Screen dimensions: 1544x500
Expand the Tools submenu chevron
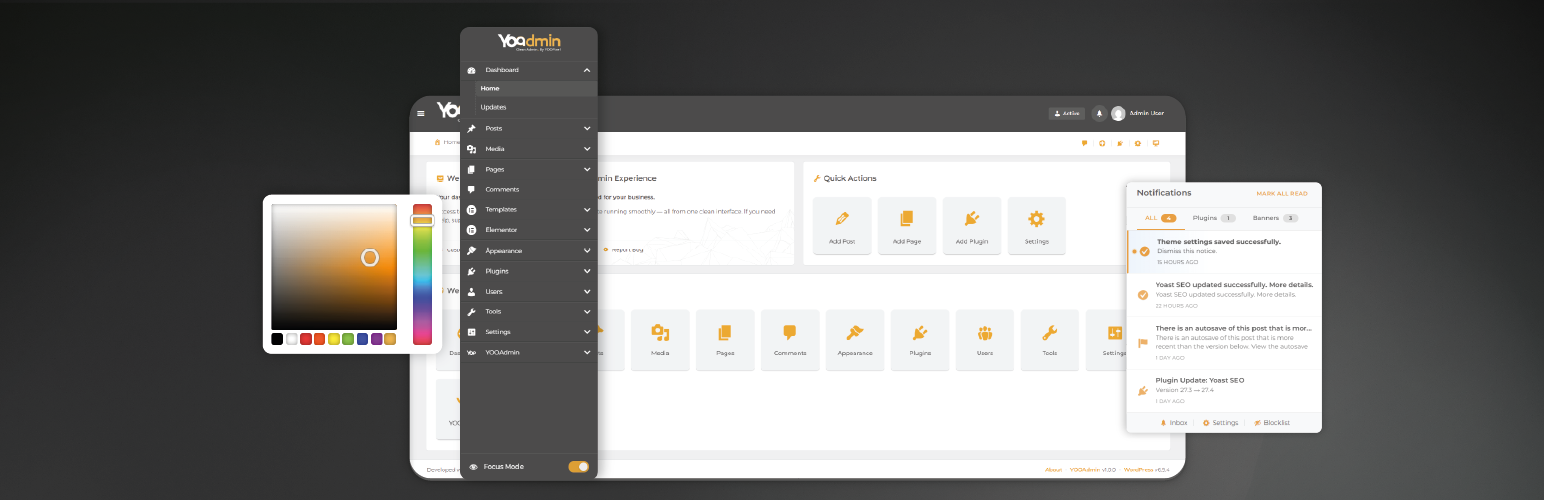(x=587, y=311)
